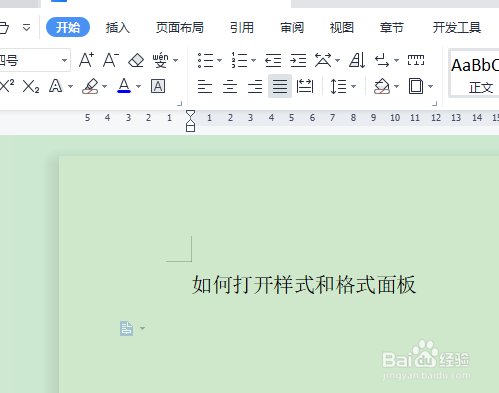Expand the quick access toolbar dropdown
This screenshot has height=393, width=499.
pos(26,27)
